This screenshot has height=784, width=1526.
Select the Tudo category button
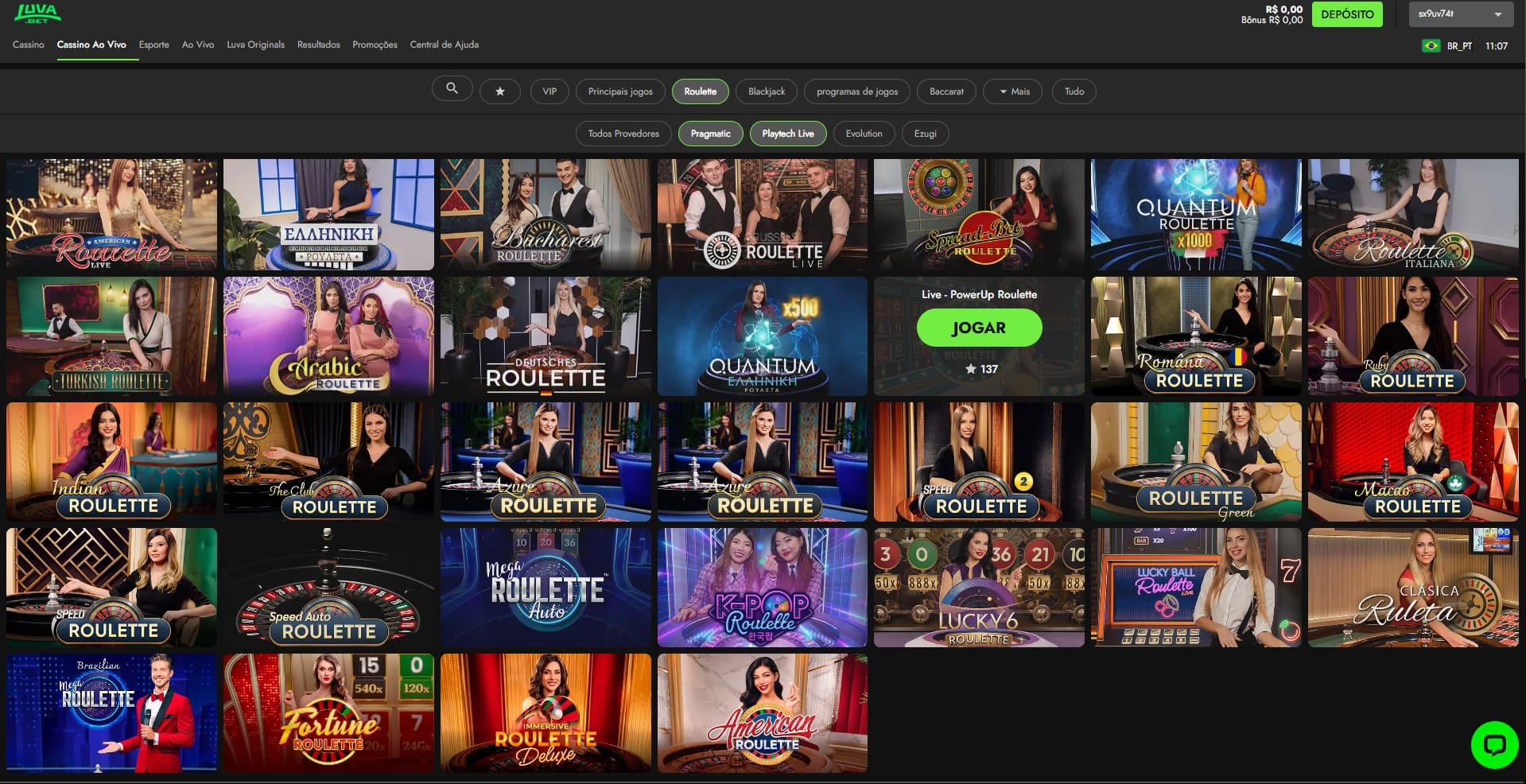click(1074, 91)
